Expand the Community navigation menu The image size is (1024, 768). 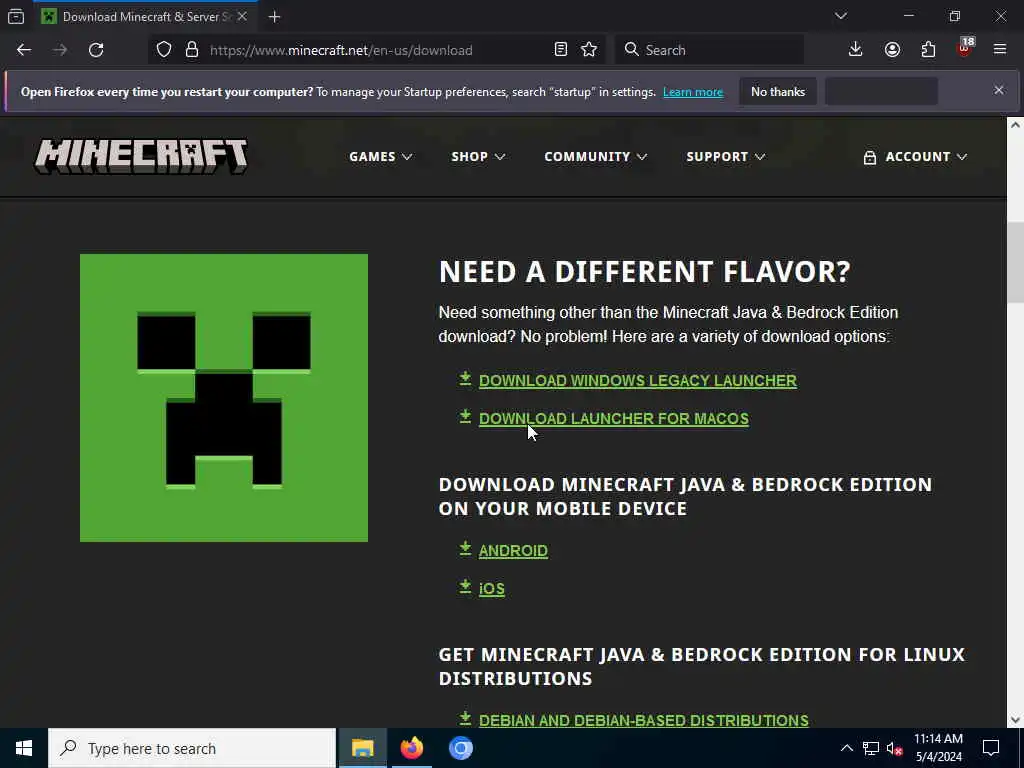pos(596,157)
